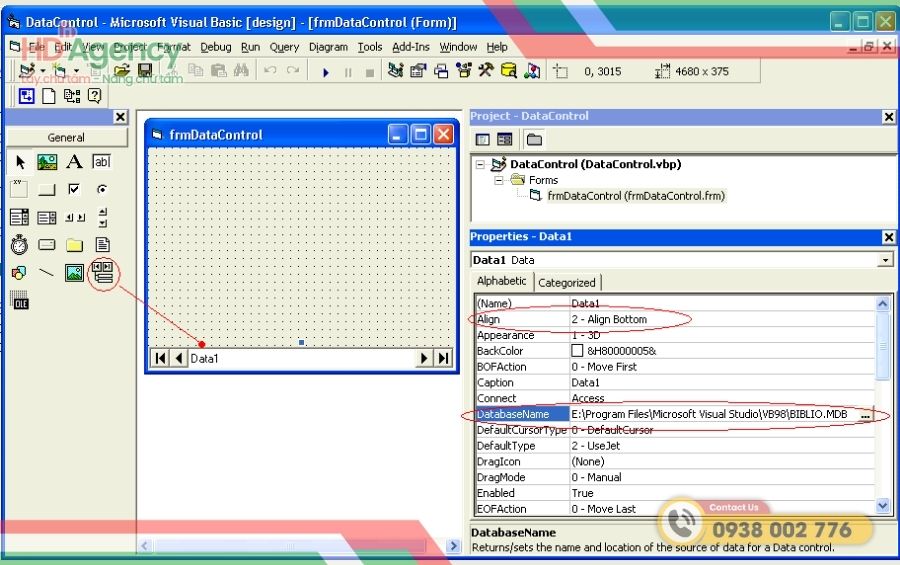Open the Data View Window toolbar icon
The height and width of the screenshot is (565, 900).
[x=509, y=71]
